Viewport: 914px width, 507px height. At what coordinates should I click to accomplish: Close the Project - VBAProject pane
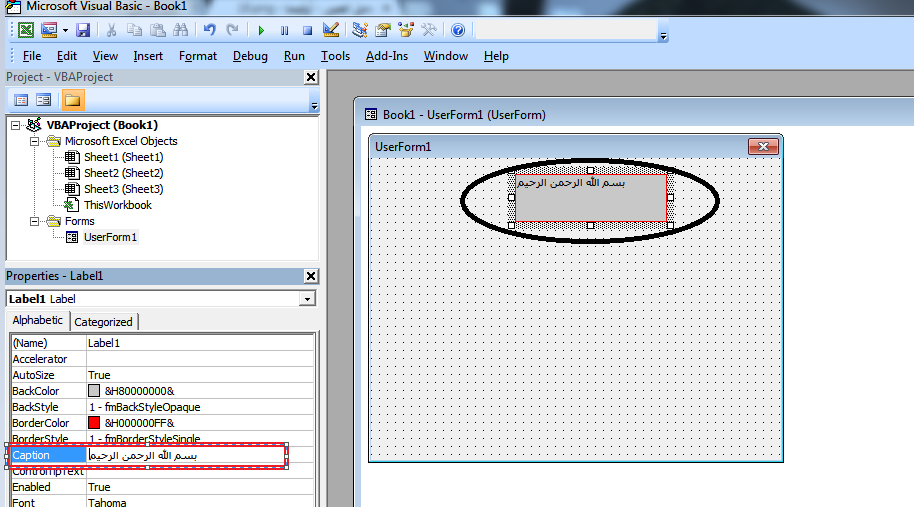coord(311,77)
